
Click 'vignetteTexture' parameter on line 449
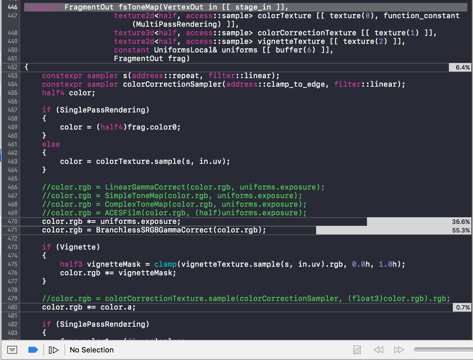tap(291, 42)
